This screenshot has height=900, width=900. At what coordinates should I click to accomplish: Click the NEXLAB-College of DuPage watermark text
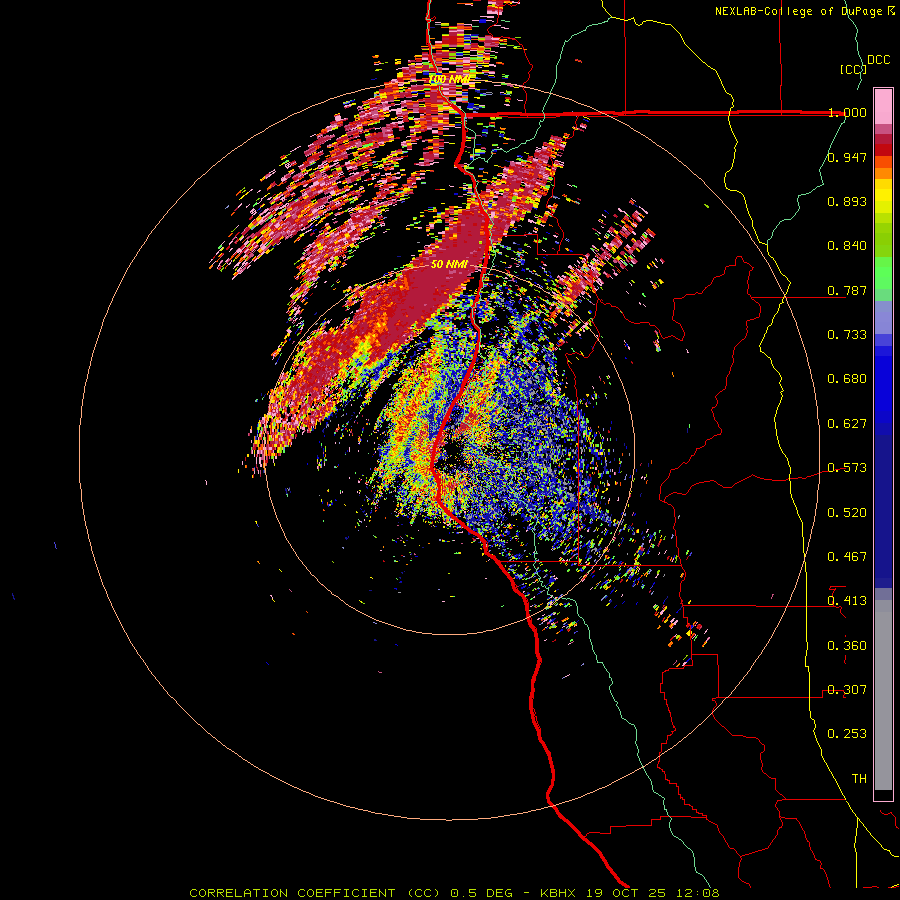(x=805, y=11)
